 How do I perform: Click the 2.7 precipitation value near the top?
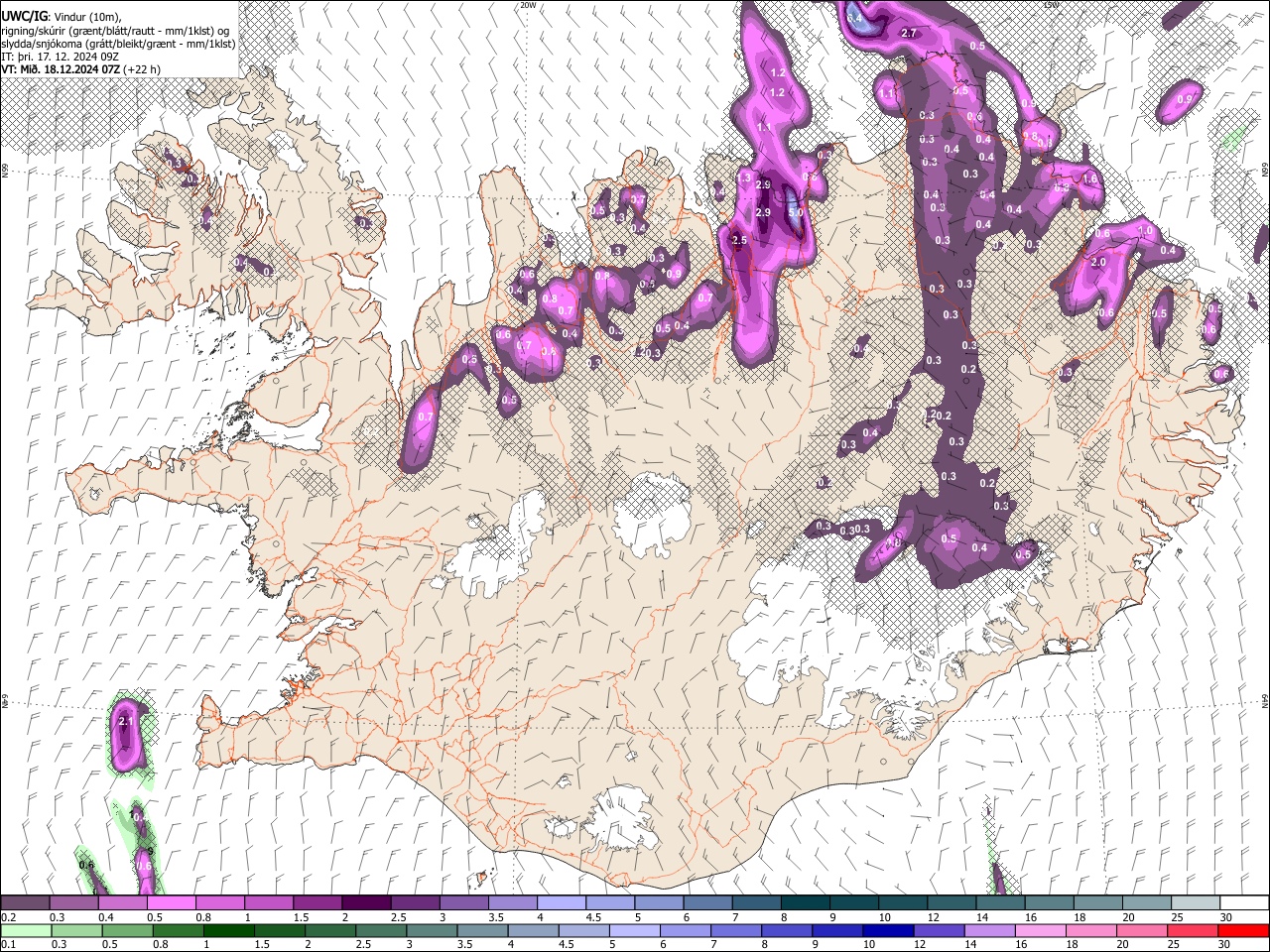coord(908,34)
